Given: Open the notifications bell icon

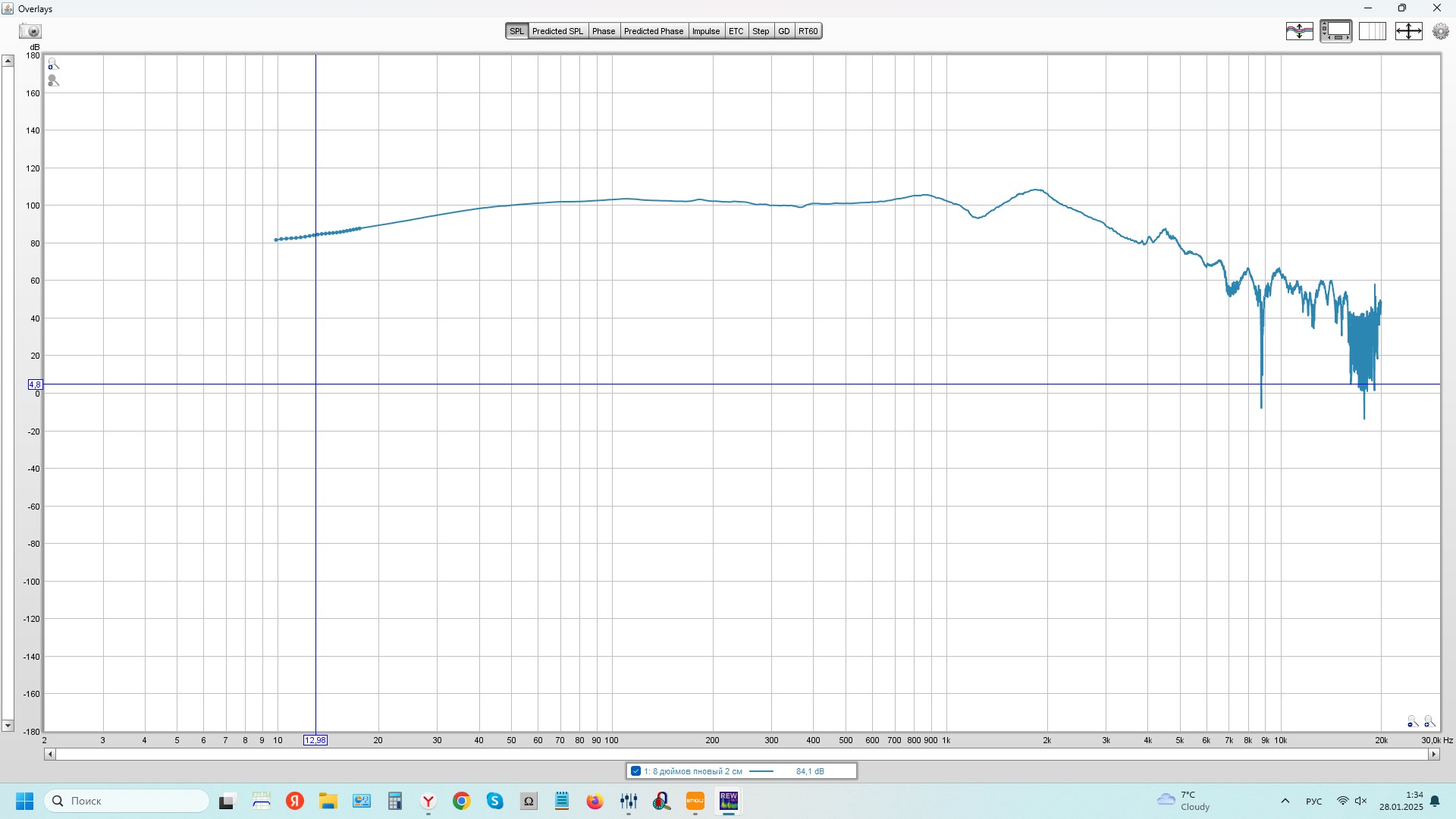Looking at the screenshot, I should coord(1435,801).
